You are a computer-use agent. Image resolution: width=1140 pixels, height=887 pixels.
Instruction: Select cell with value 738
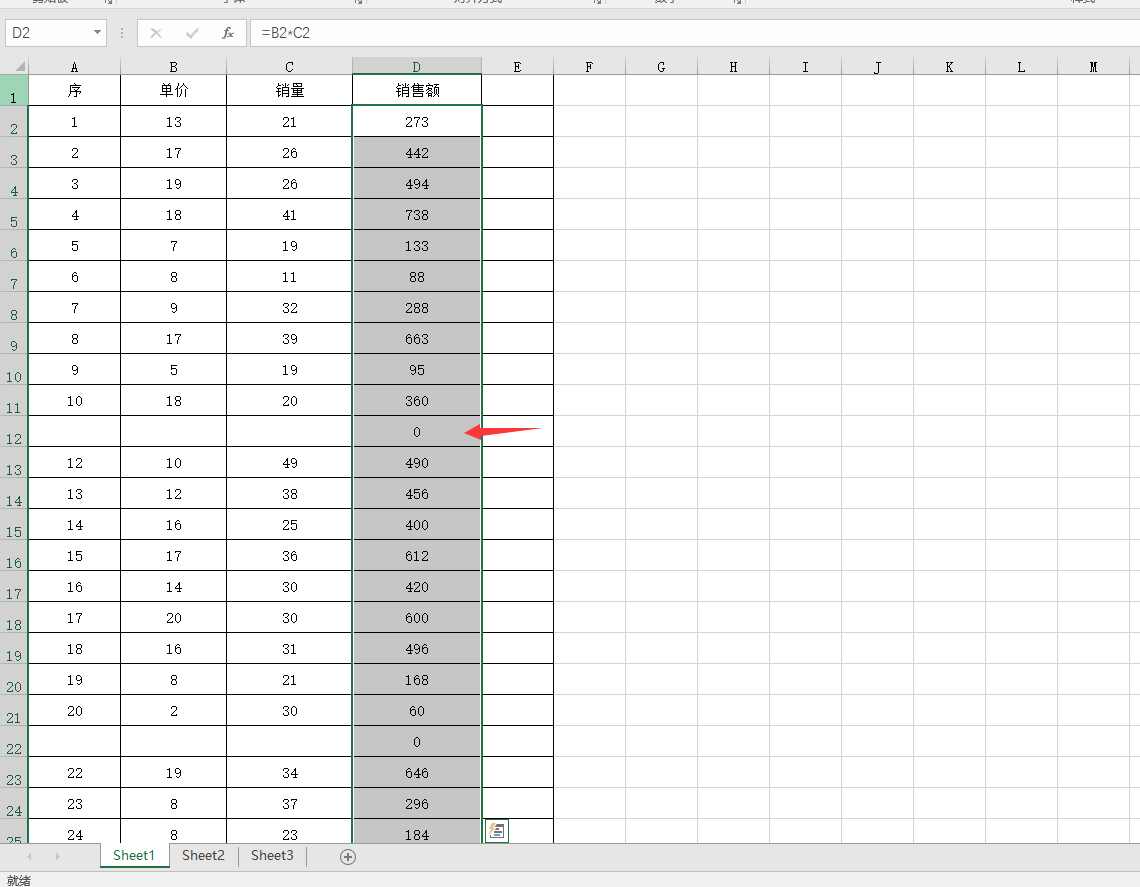tap(417, 214)
